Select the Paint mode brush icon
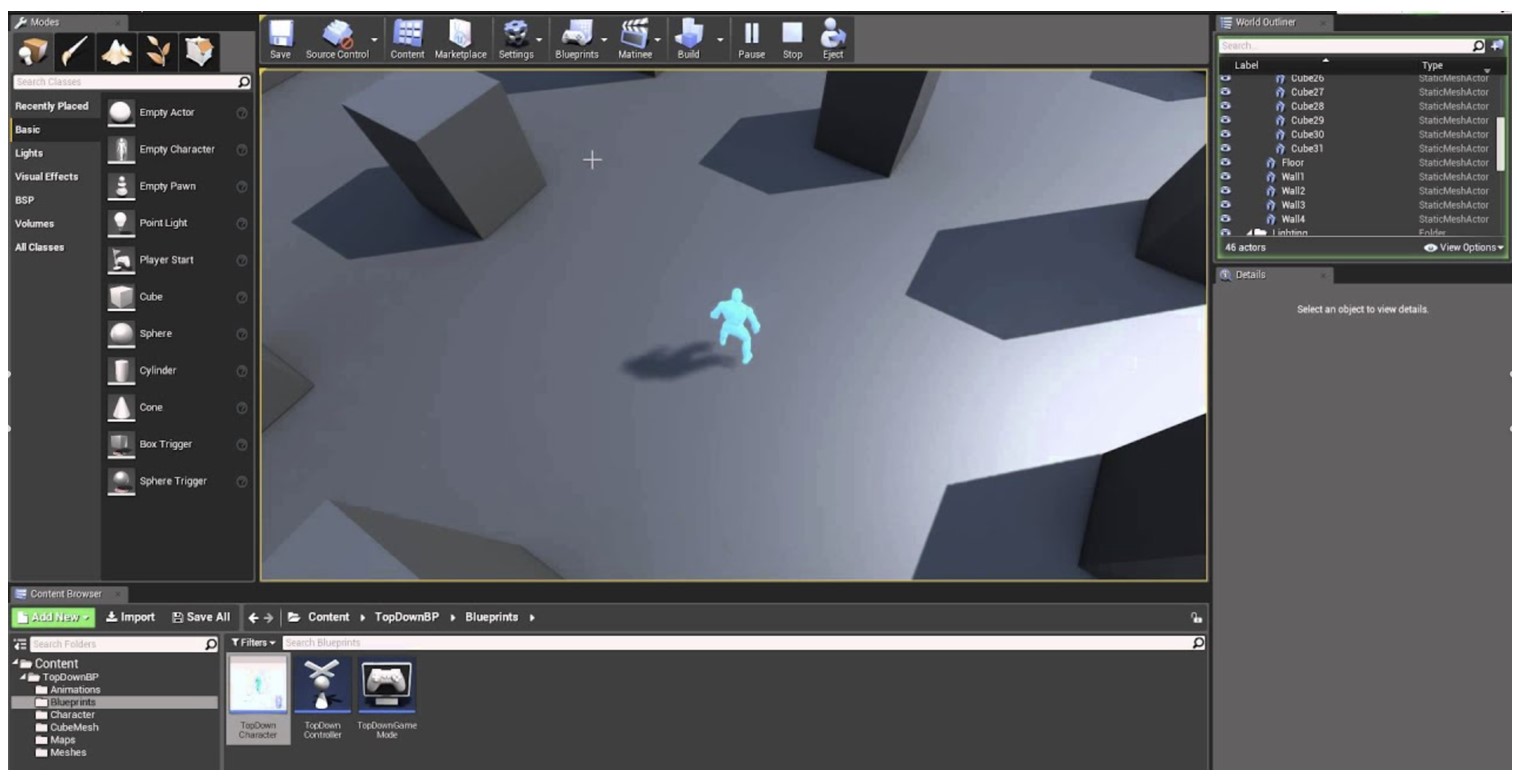This screenshot has height=777, width=1517. [x=75, y=51]
